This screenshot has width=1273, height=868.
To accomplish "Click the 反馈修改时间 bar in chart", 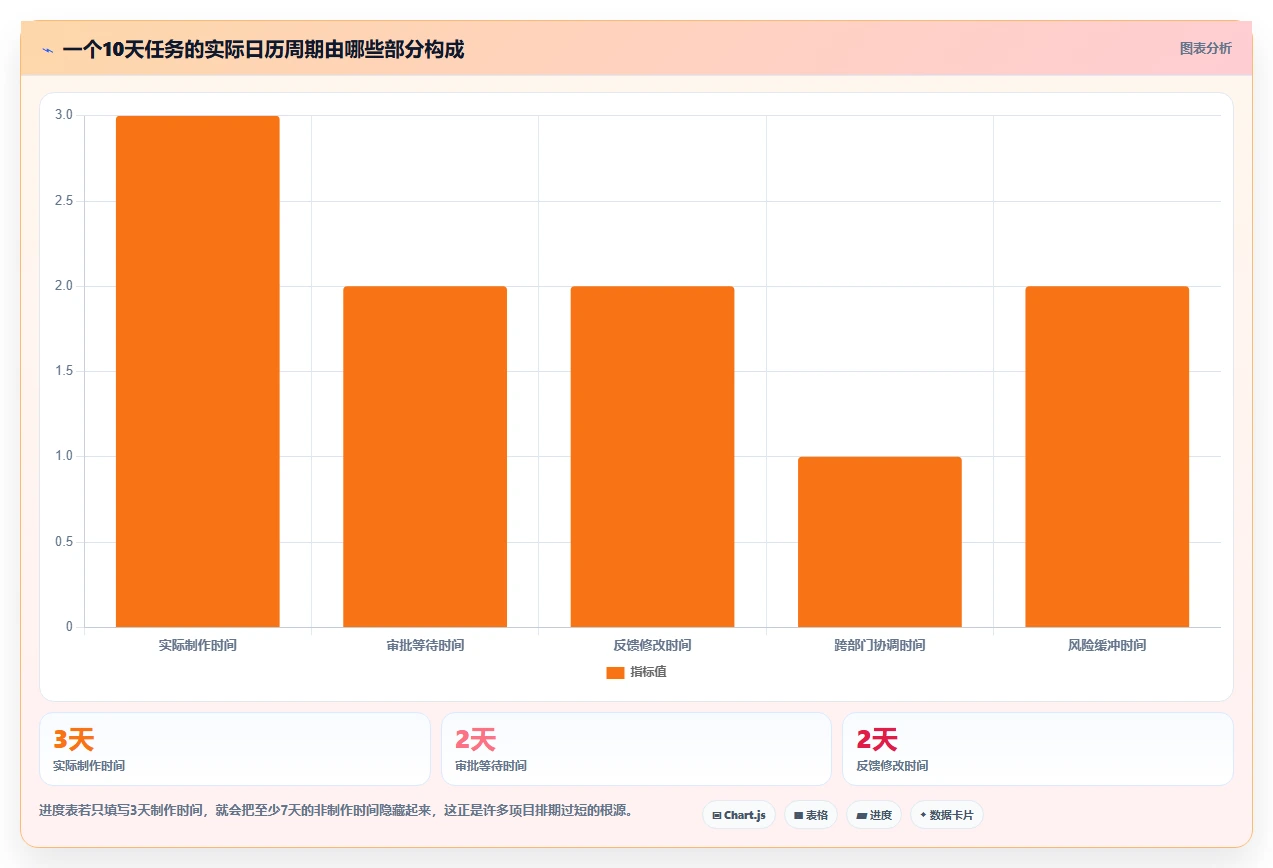I will point(652,457).
